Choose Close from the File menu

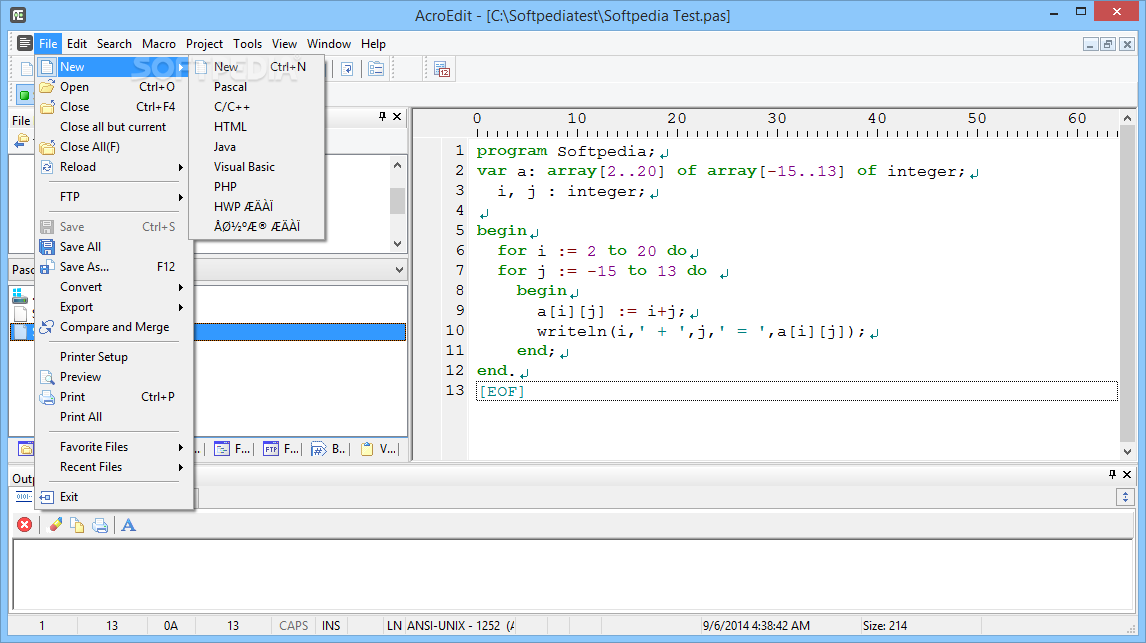point(114,107)
